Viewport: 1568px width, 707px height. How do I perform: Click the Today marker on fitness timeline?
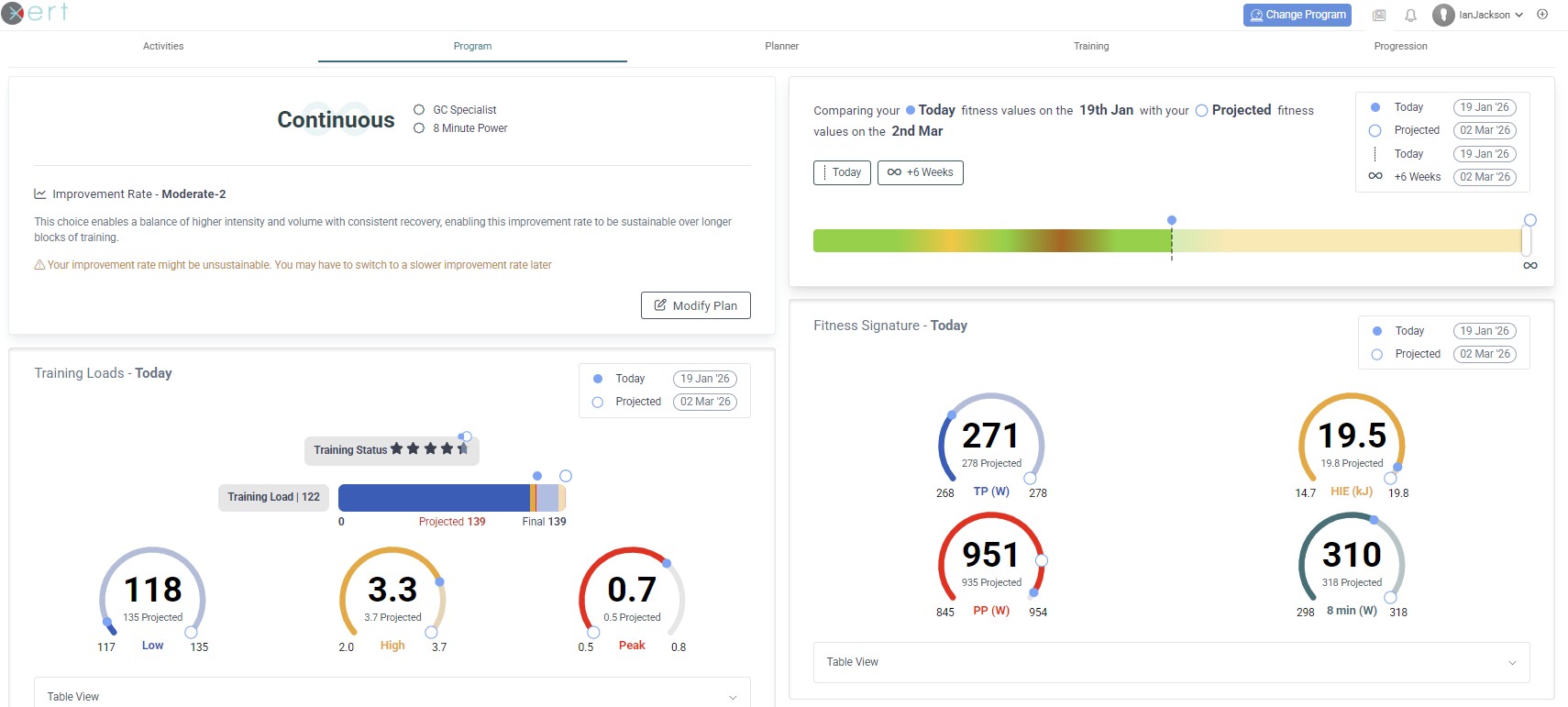[x=1171, y=221]
